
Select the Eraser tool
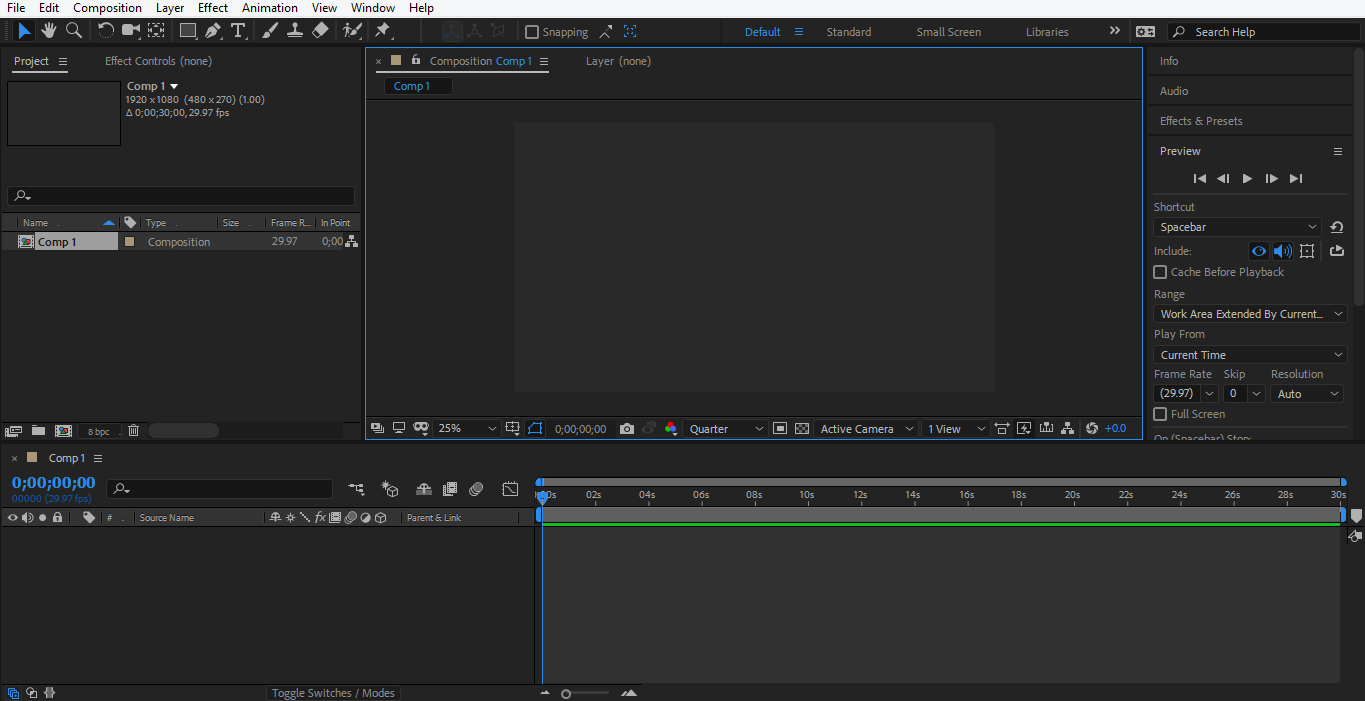pos(320,31)
